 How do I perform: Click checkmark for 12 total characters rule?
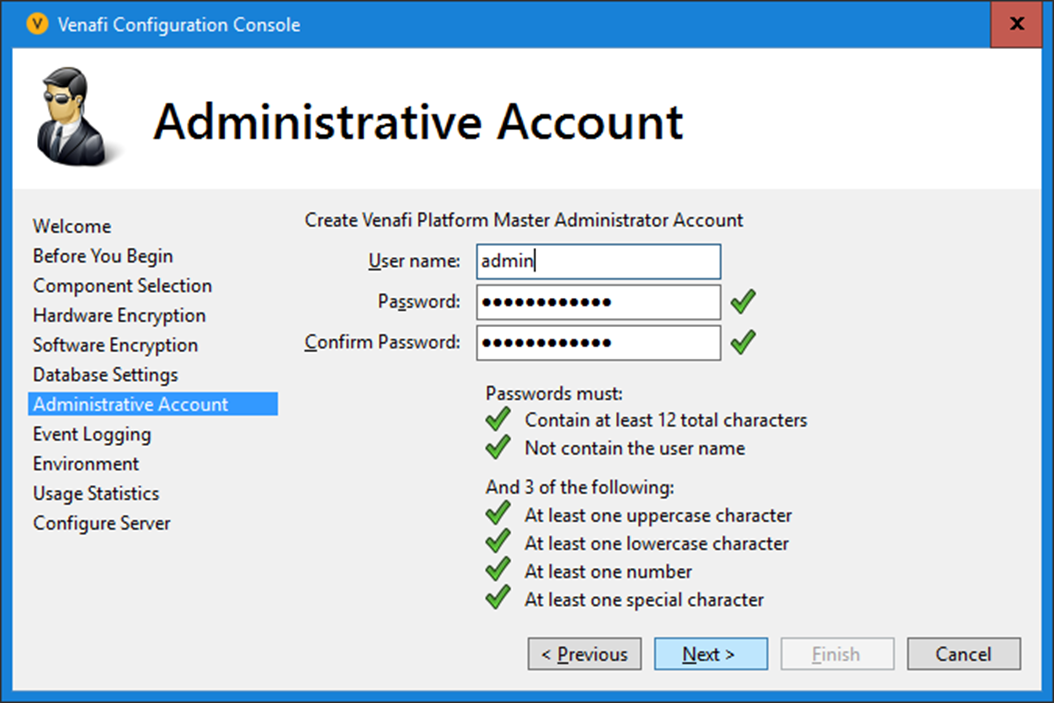(x=498, y=420)
